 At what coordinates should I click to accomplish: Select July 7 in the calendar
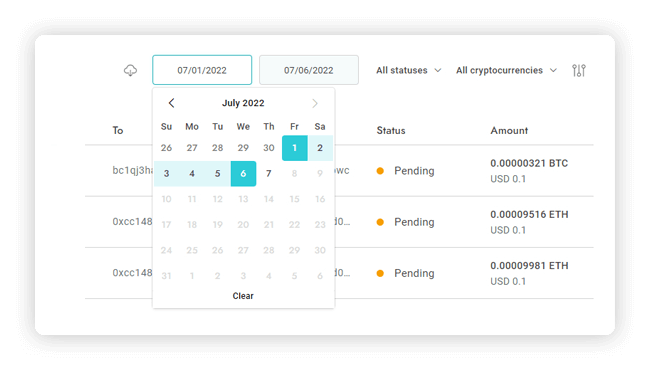pos(269,174)
